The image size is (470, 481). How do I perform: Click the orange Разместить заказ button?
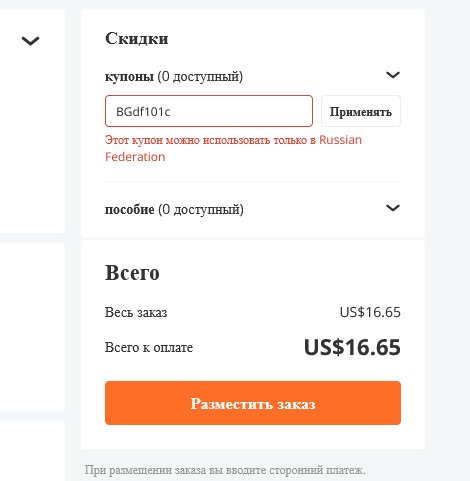[253, 403]
